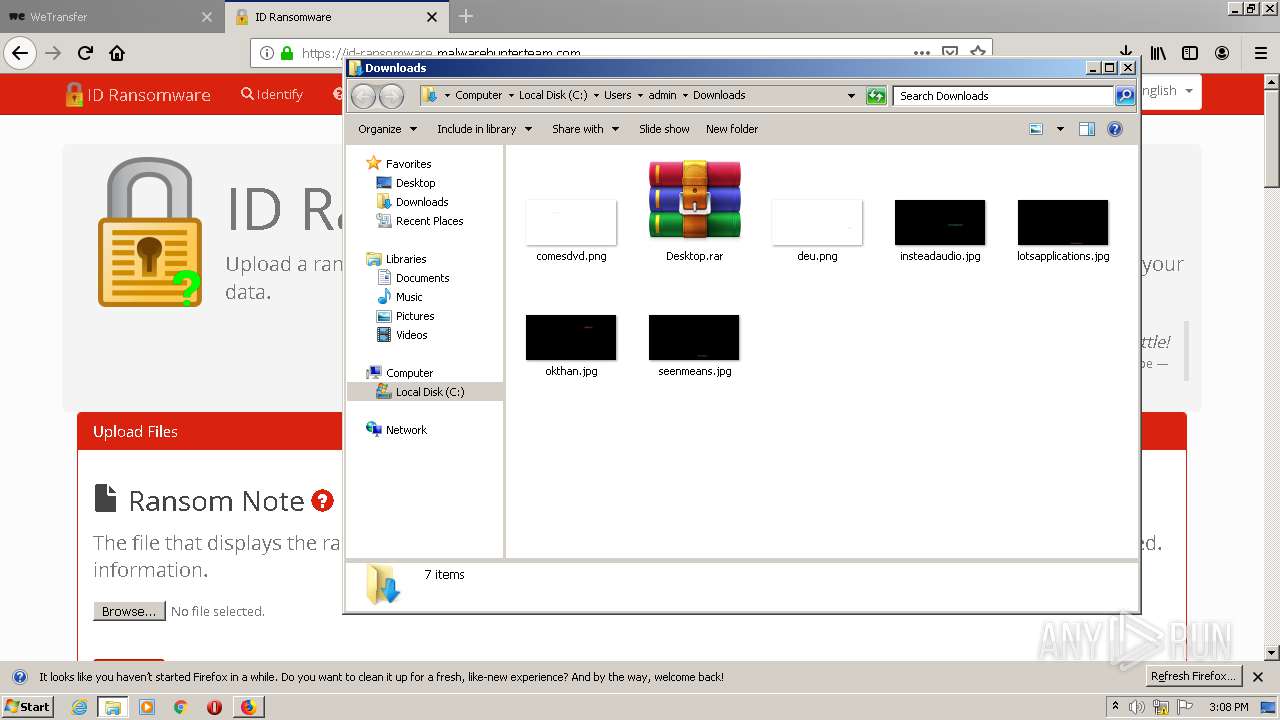Click Refresh Firefox button in notification
1280x720 pixels.
[1193, 676]
